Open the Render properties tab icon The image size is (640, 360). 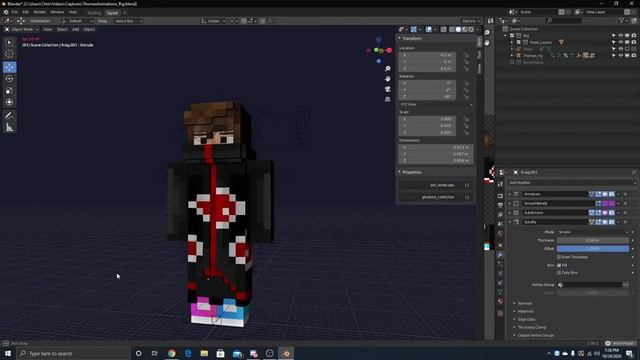pos(500,196)
